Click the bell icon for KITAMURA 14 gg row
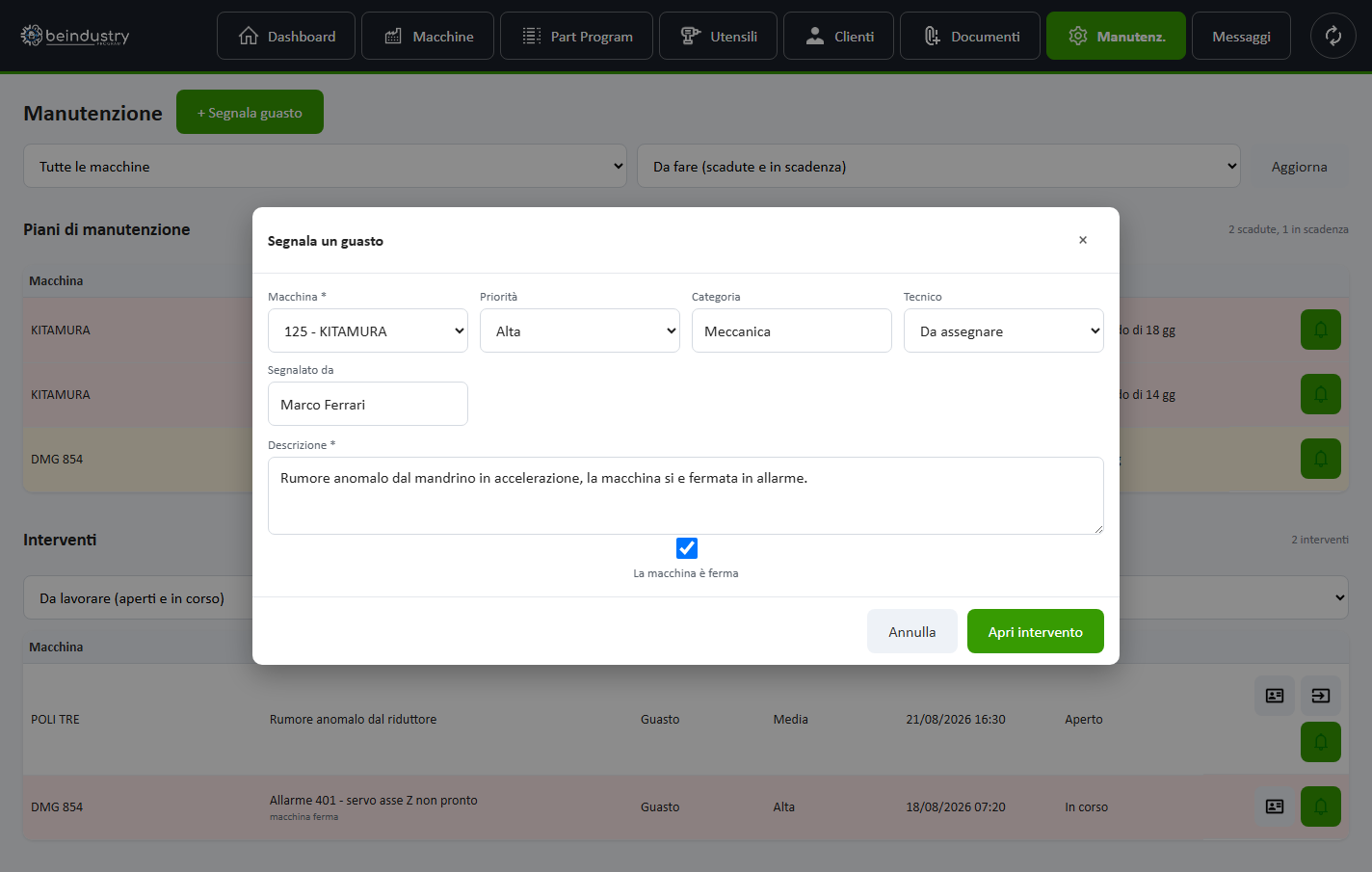Viewport: 1372px width, 872px height. (1321, 394)
